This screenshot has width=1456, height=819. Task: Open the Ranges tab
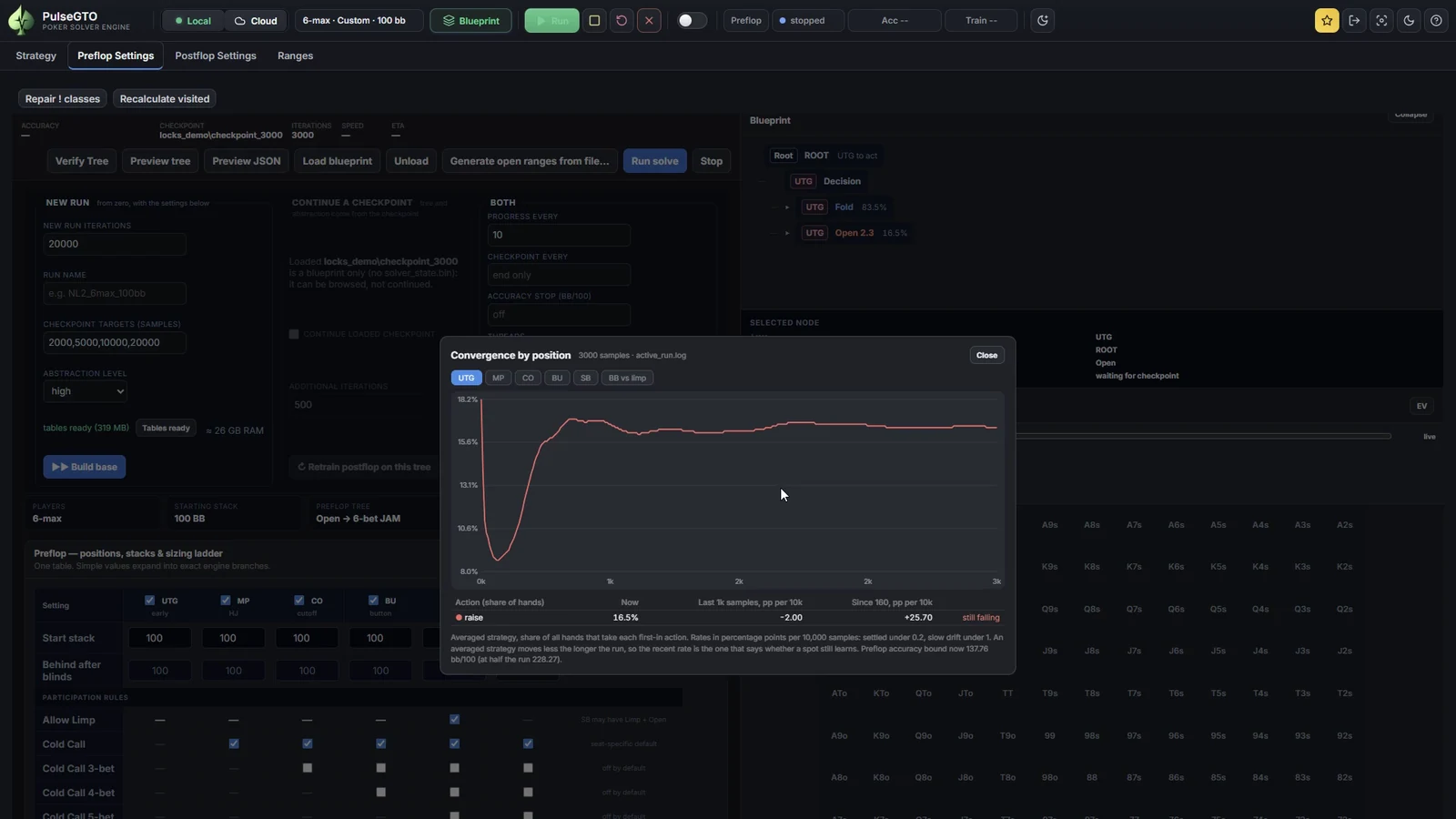point(295,56)
